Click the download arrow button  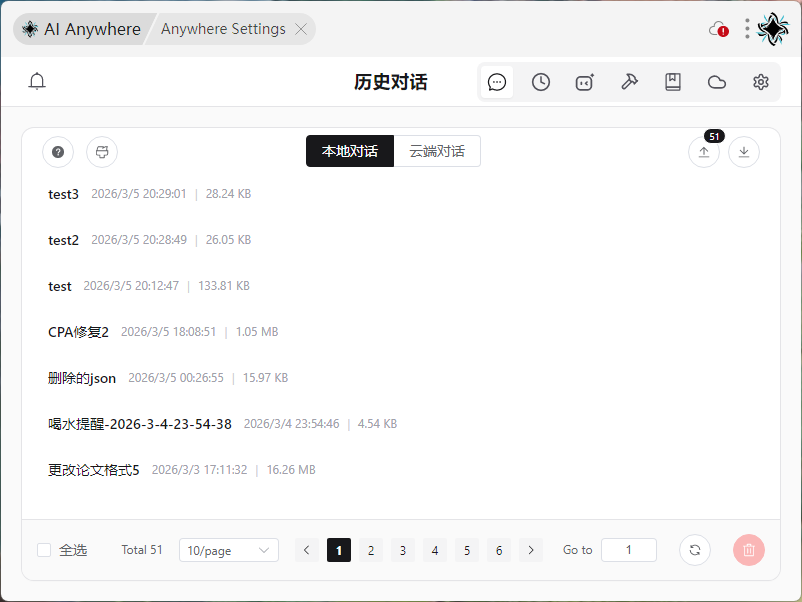click(744, 152)
